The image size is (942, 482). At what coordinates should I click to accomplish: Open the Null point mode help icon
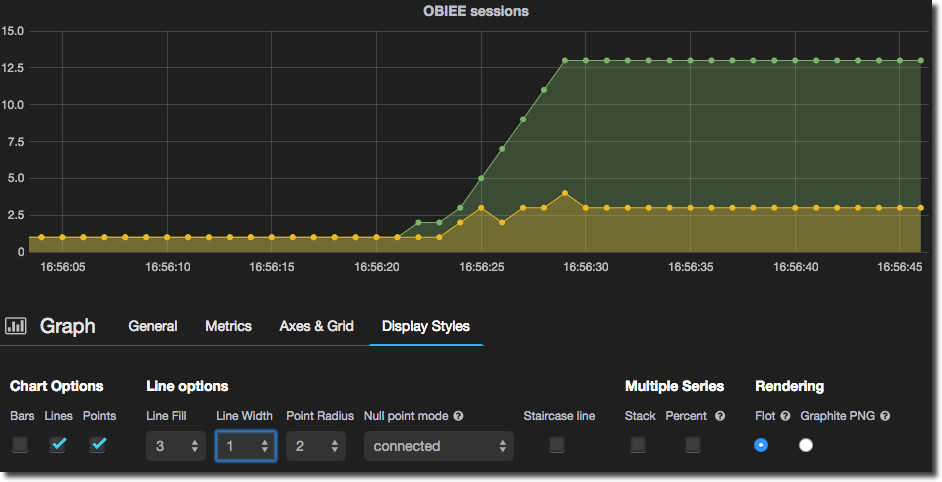coord(458,416)
